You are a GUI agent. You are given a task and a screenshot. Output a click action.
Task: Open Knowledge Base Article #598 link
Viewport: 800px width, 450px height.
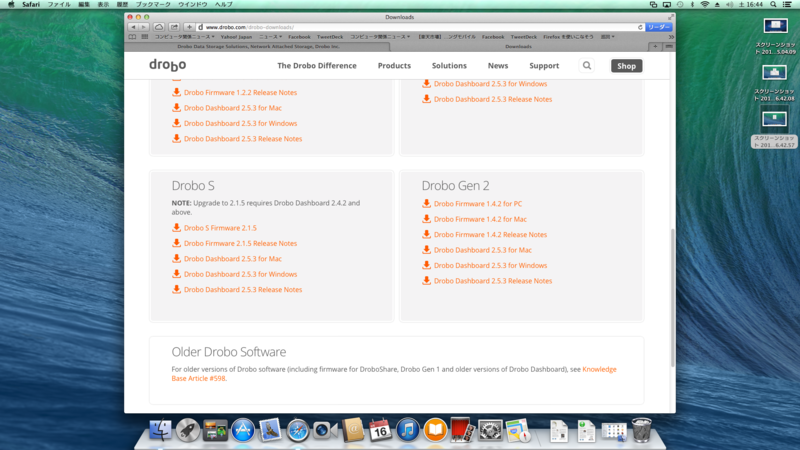599,369
